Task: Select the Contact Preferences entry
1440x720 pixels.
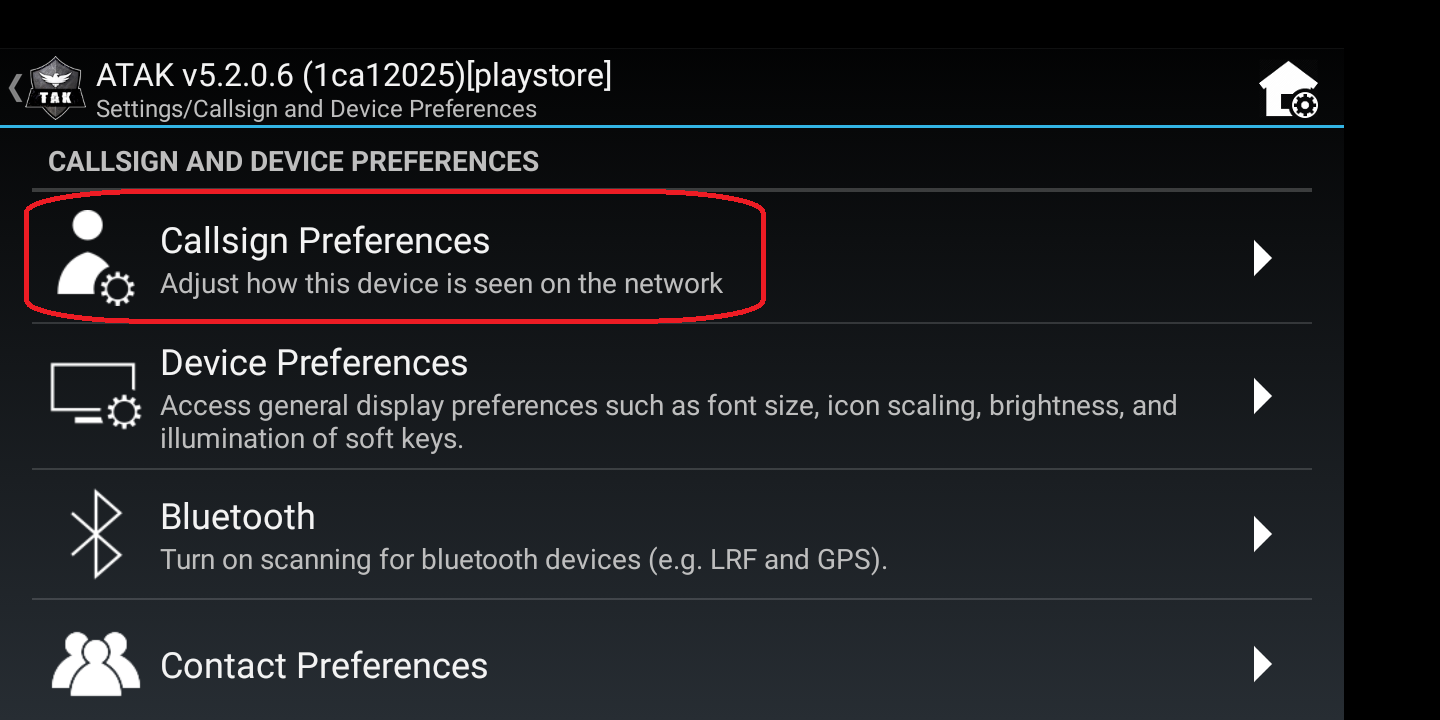Action: pos(324,666)
